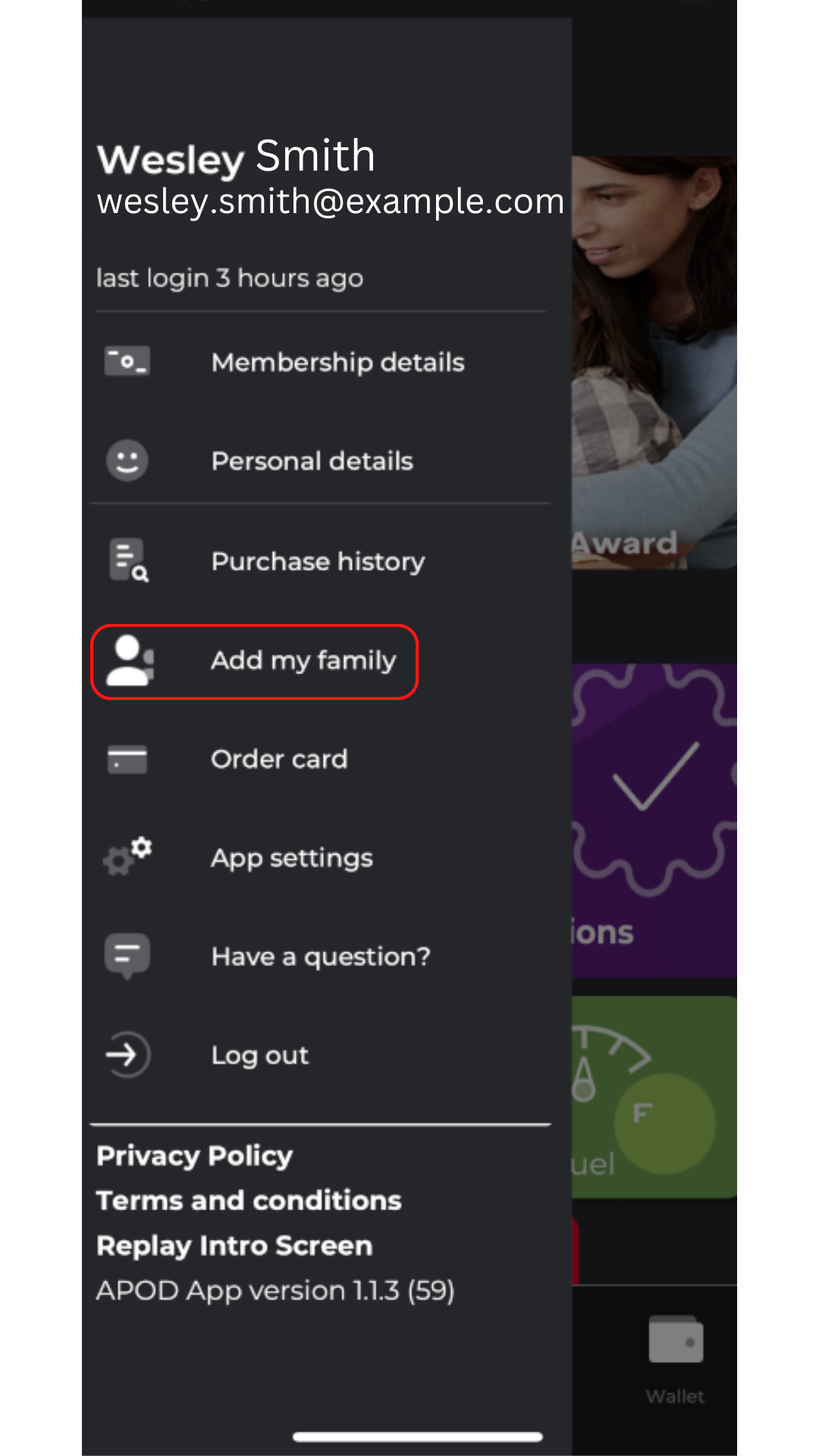This screenshot has height=1456, width=819.
Task: Tap the Award banner photo
Action: pyautogui.click(x=654, y=362)
